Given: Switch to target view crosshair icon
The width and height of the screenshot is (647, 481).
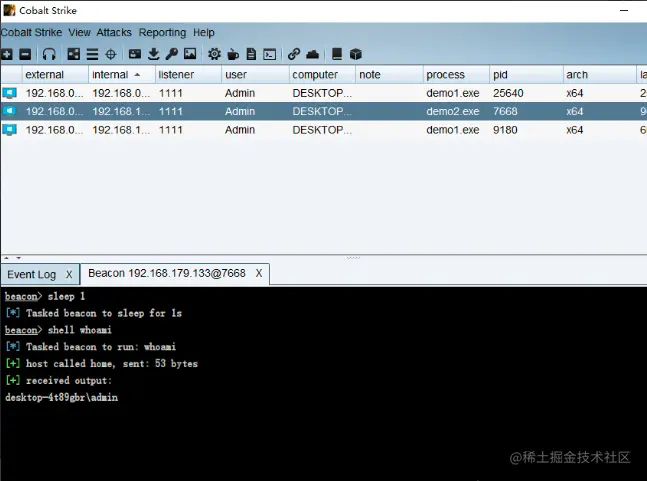Looking at the screenshot, I should tap(111, 54).
